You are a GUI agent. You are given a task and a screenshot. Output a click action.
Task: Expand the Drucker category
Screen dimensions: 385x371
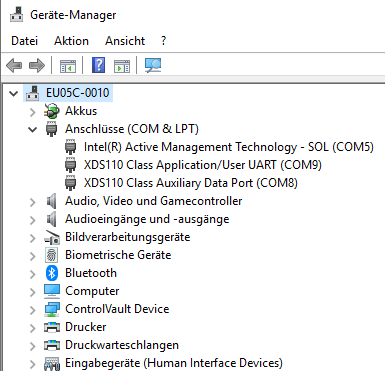[32, 328]
